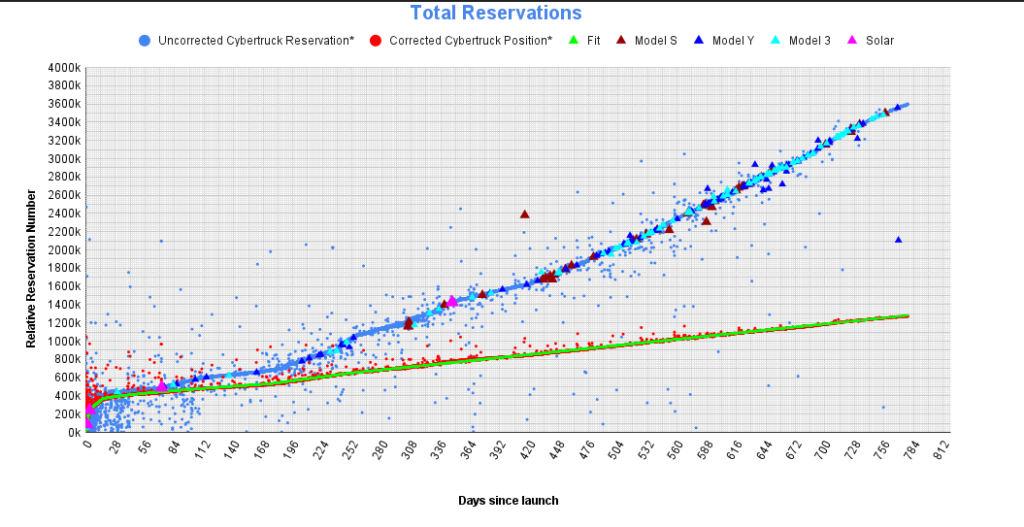This screenshot has width=1024, height=527.
Task: Click the 1000k y-axis label
Action: click(64, 342)
